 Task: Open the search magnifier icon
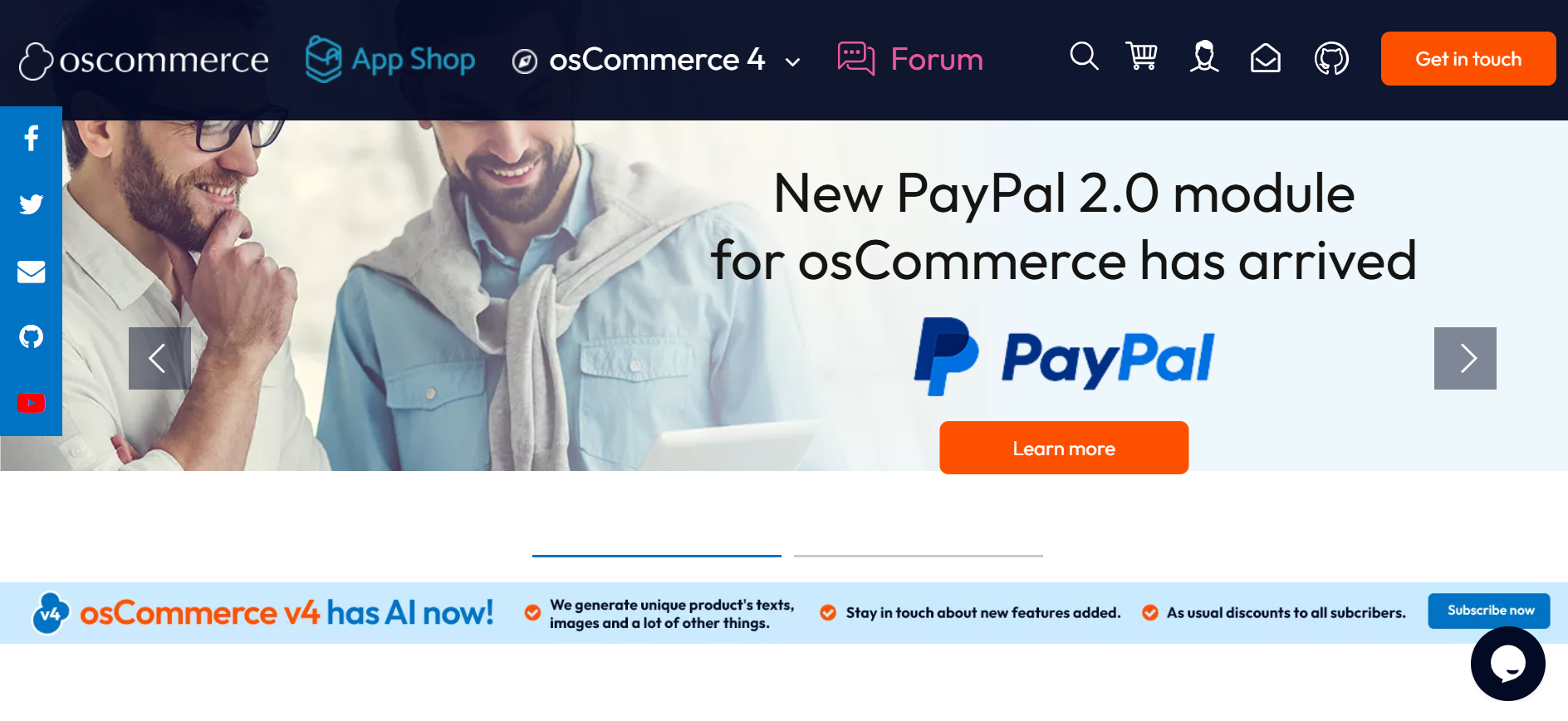click(x=1084, y=56)
